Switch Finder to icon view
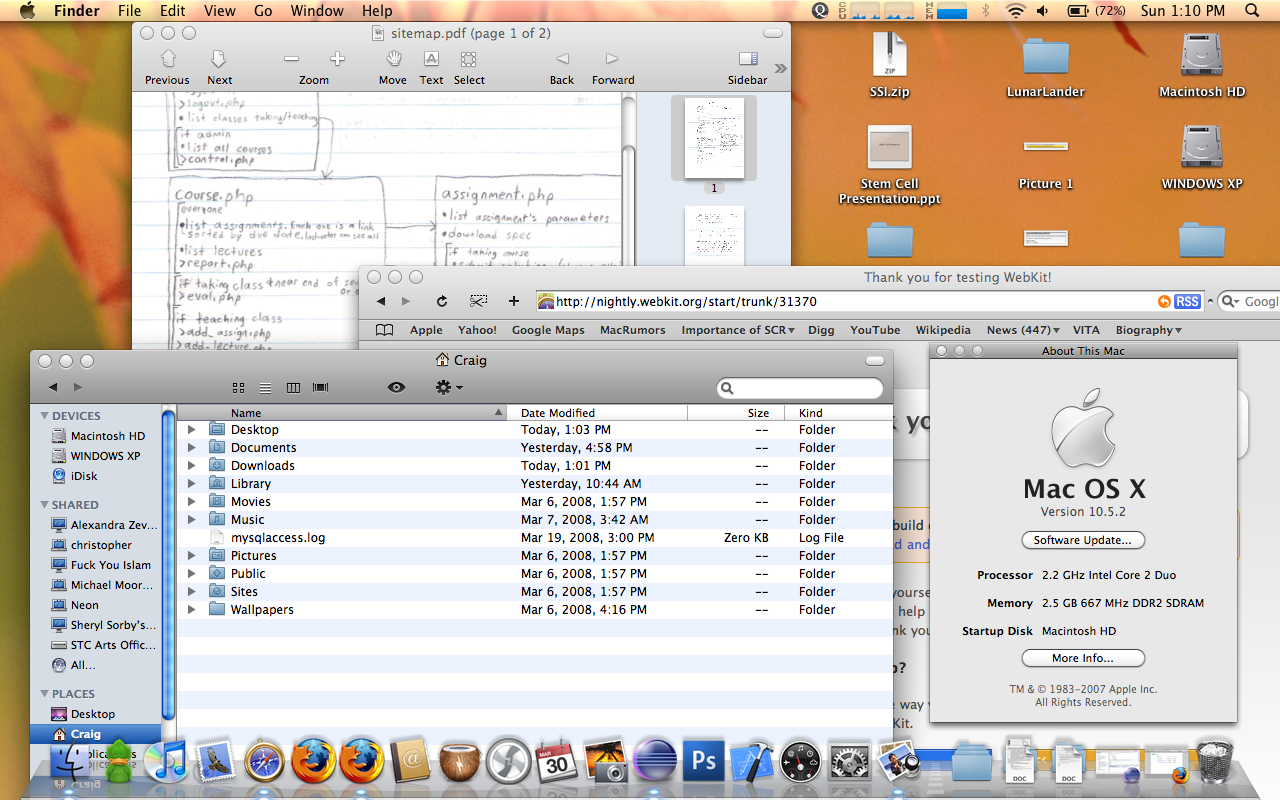The width and height of the screenshot is (1280, 800). click(x=239, y=387)
